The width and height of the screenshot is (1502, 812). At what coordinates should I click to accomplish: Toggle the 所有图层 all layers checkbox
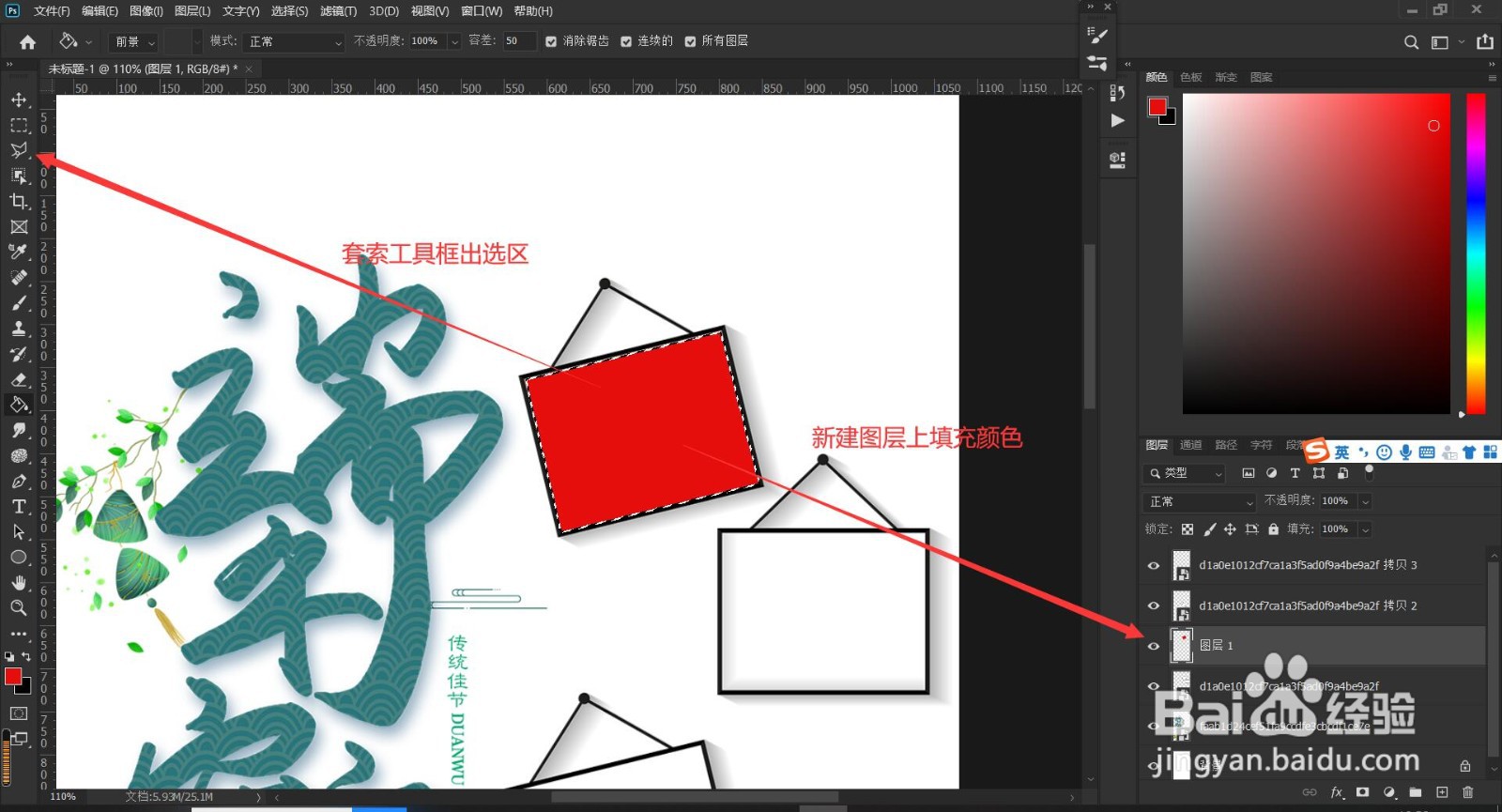(x=690, y=41)
